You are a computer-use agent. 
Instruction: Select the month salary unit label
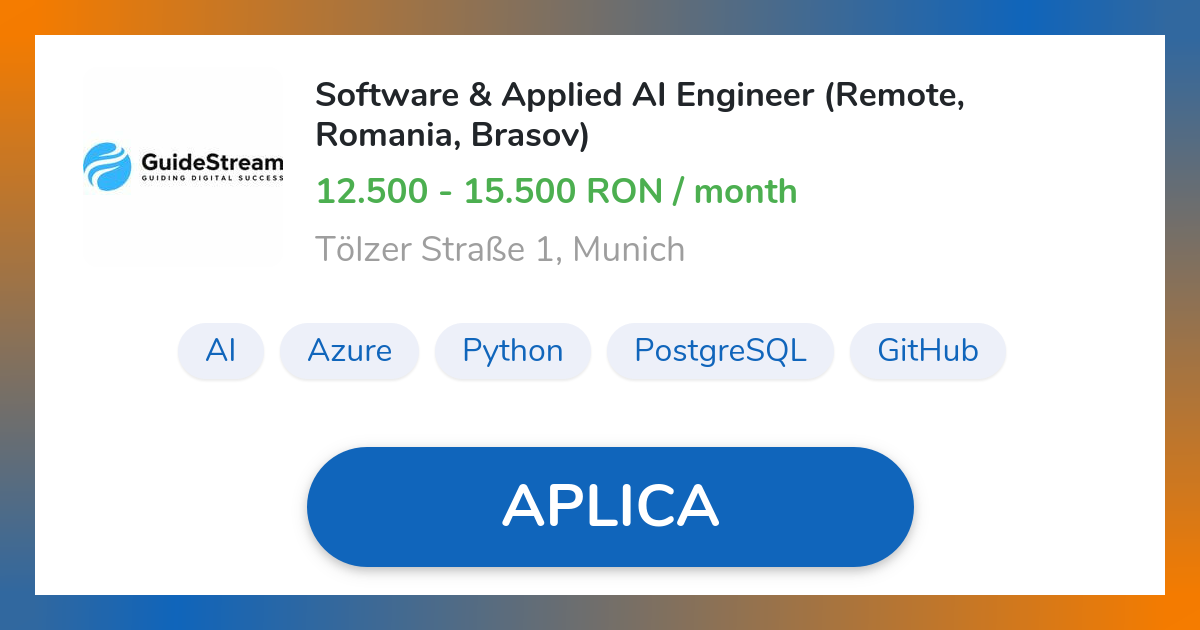(x=747, y=190)
